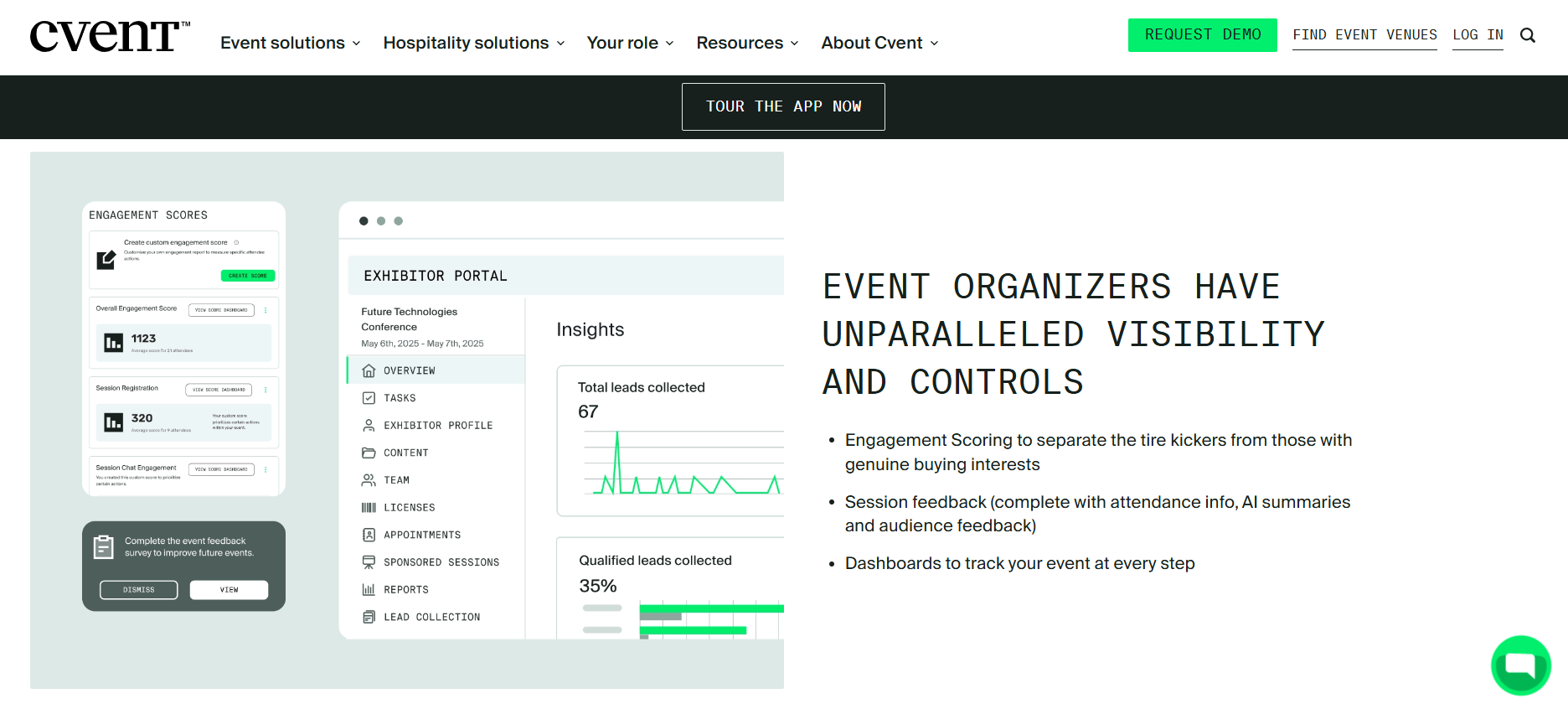Click the Engagement Scores panel title
1568x709 pixels.
click(148, 215)
